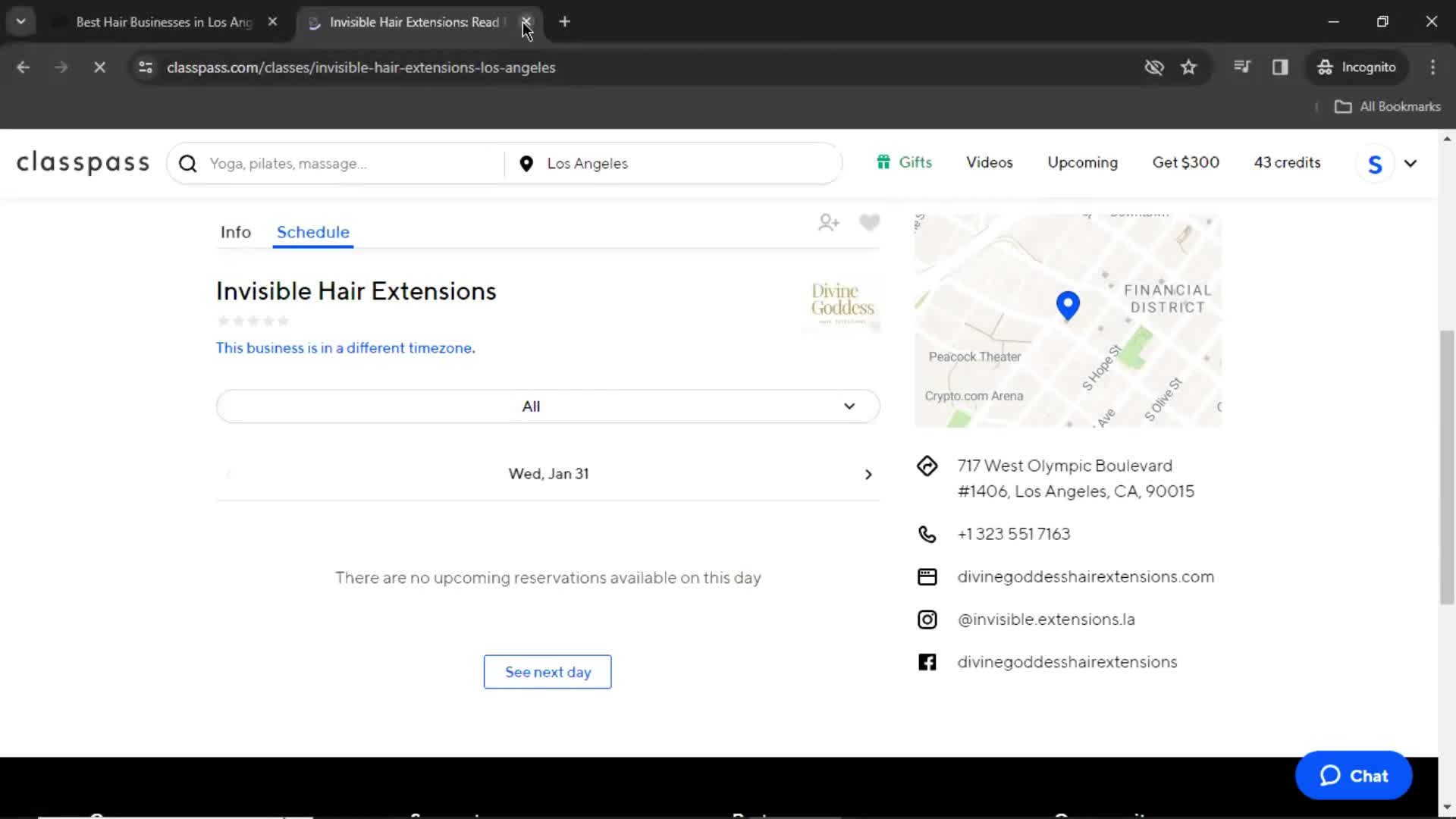Open the All filter dropdown
The height and width of the screenshot is (819, 1456).
(548, 406)
